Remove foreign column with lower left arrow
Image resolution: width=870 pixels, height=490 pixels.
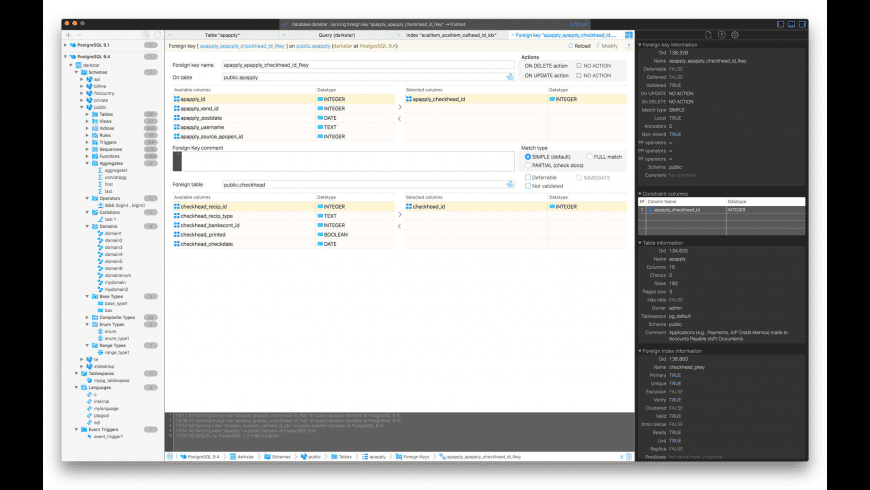(399, 226)
